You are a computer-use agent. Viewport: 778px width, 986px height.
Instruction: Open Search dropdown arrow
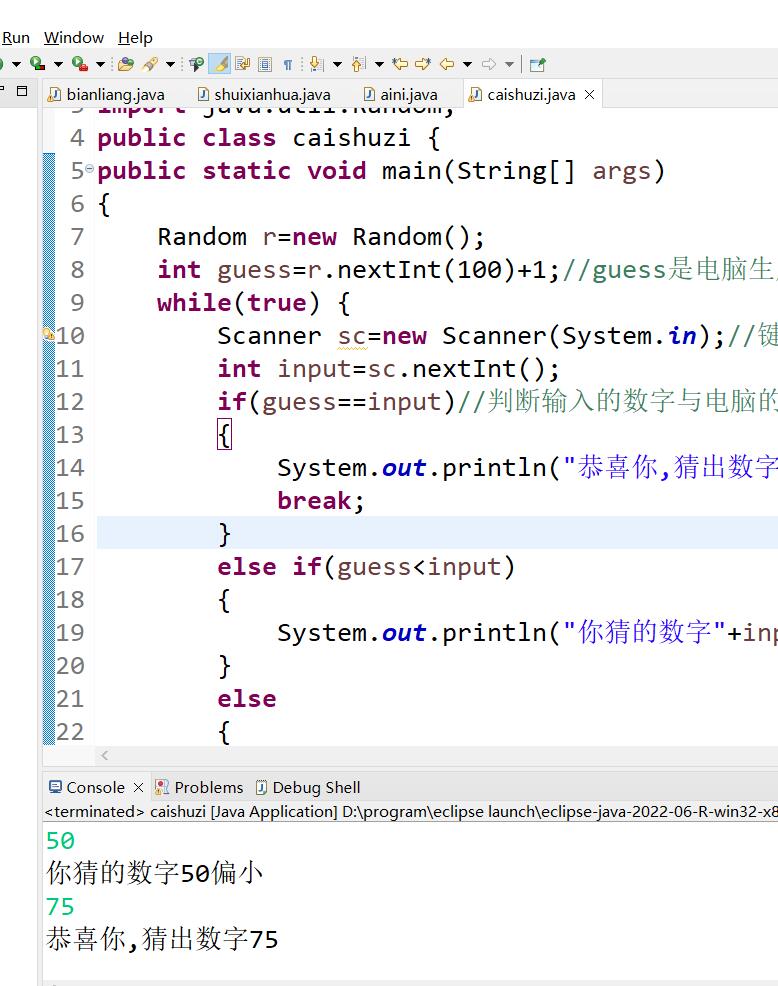click(x=170, y=64)
